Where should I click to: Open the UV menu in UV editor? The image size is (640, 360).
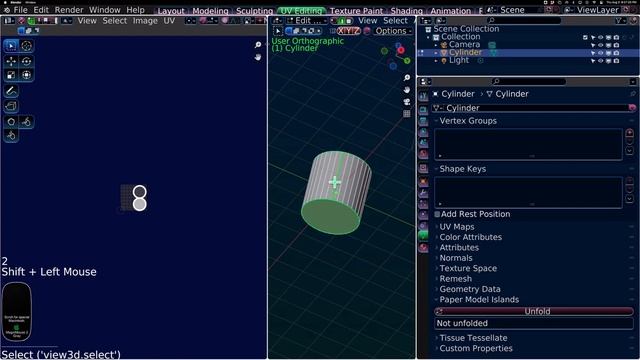(x=169, y=20)
